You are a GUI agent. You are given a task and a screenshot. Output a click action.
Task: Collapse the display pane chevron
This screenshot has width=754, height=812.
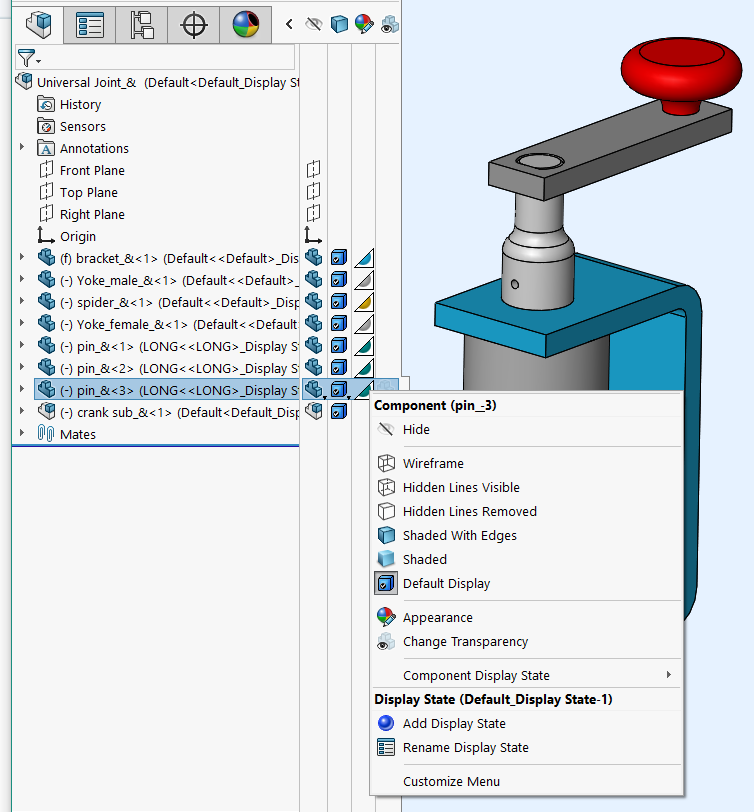(289, 24)
